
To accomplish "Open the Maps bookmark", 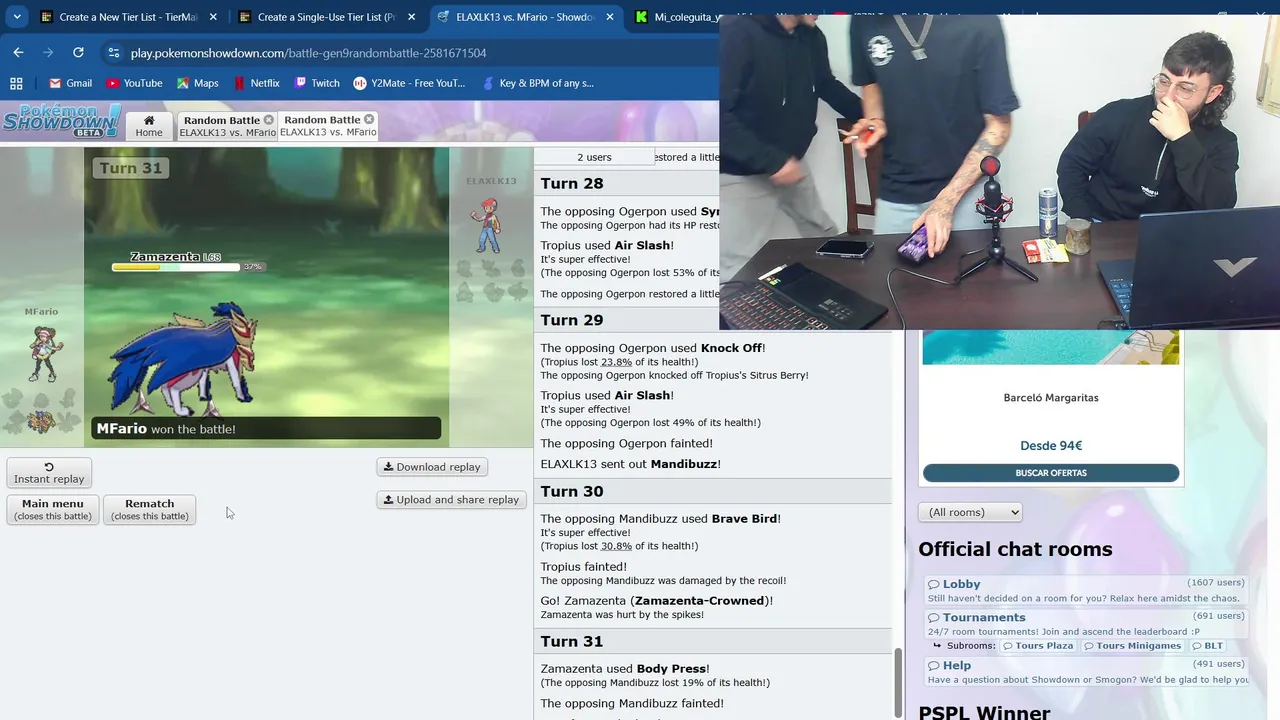I will pyautogui.click(x=197, y=83).
